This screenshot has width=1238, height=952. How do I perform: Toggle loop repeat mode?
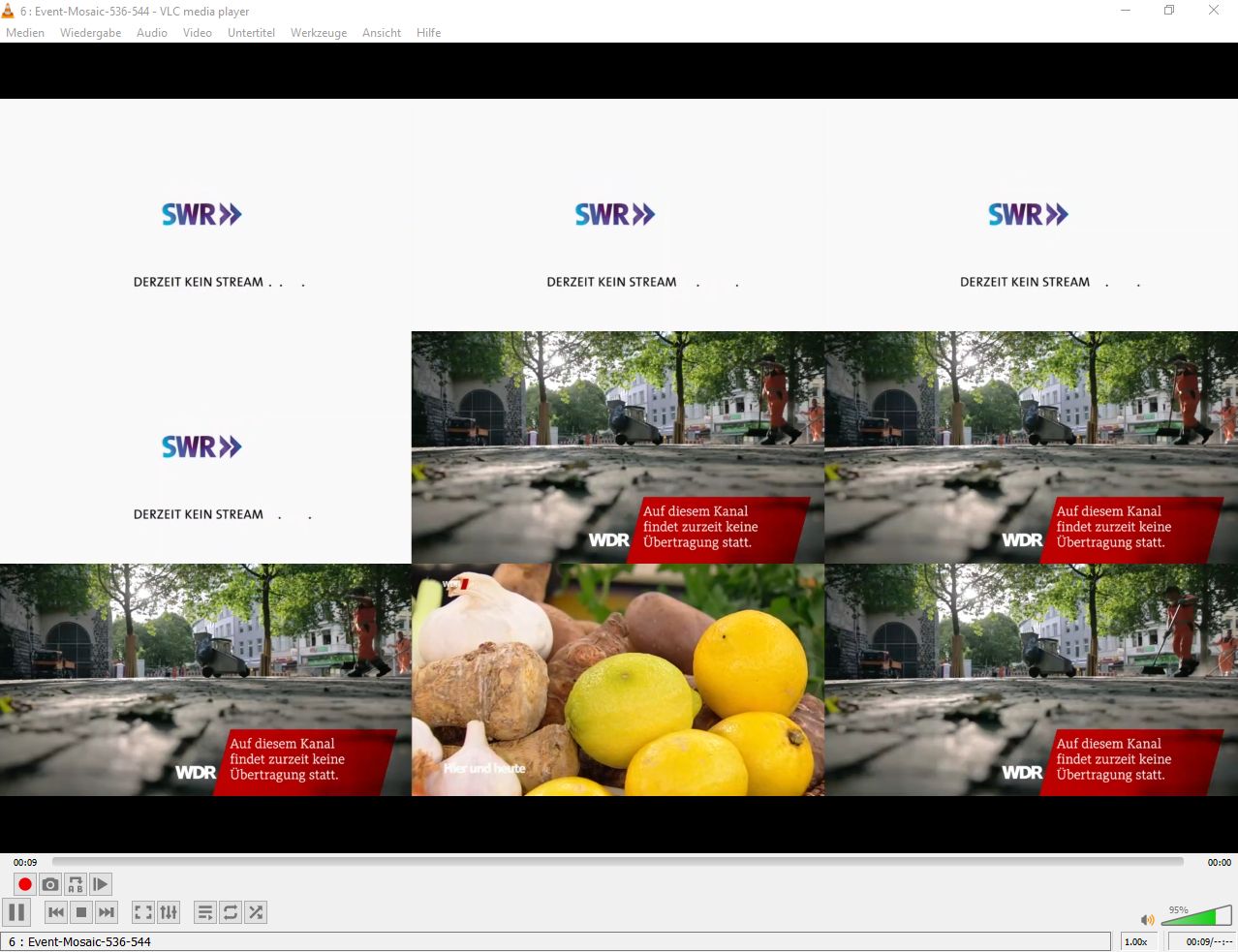point(231,912)
